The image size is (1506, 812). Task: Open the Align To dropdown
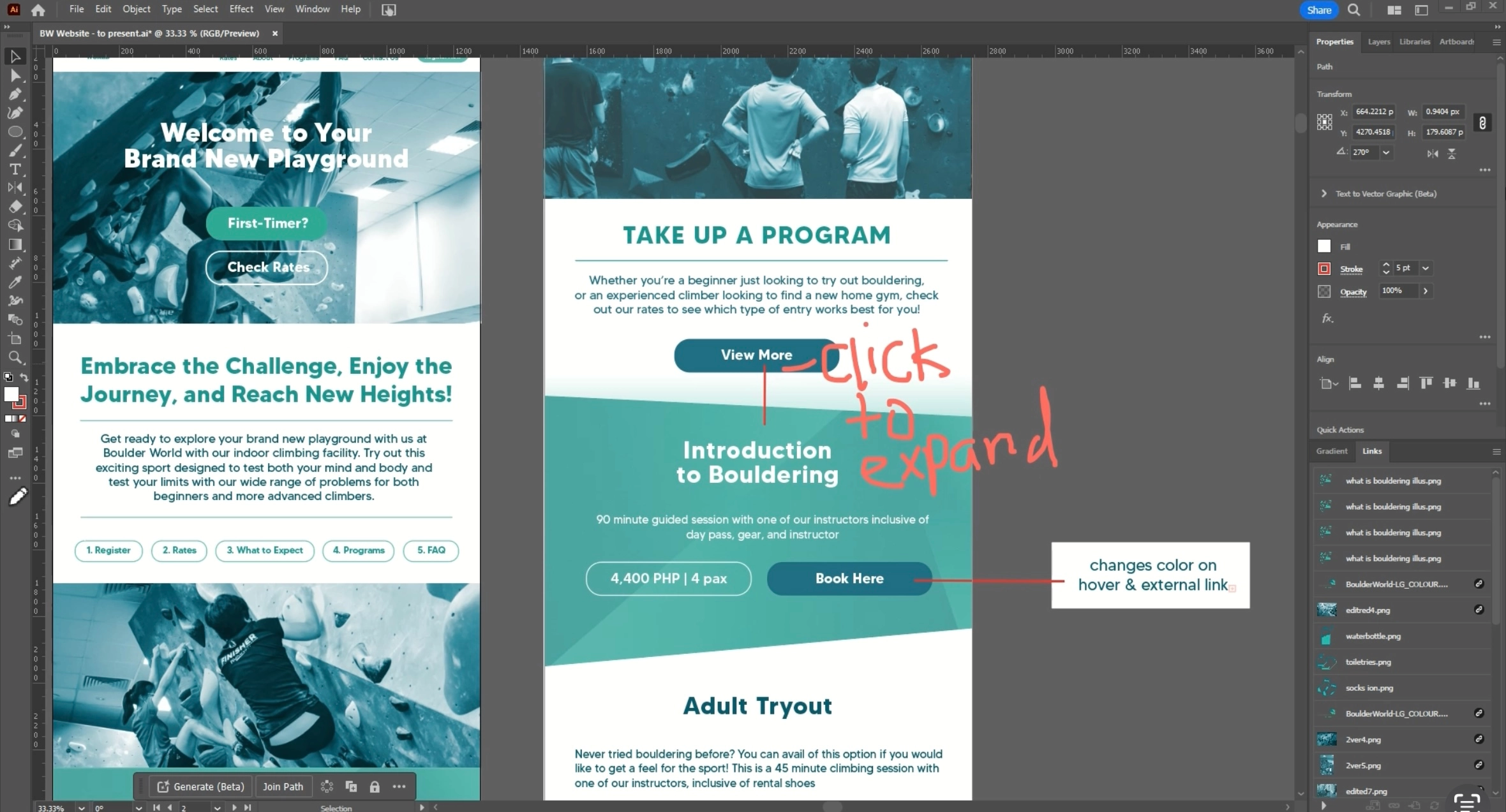pos(1329,383)
